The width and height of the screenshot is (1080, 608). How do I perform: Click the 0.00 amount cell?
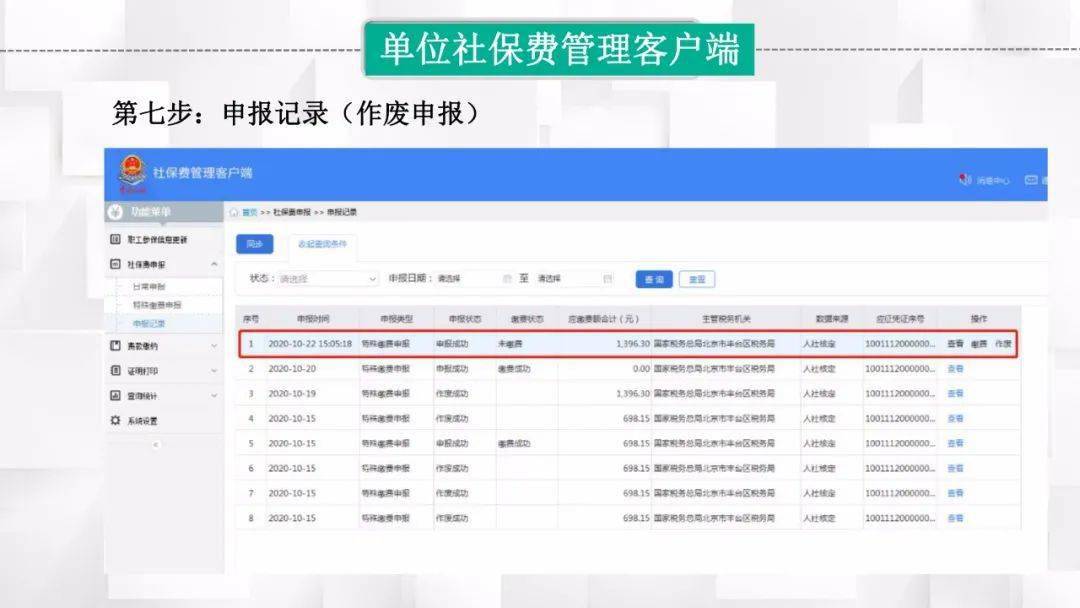click(641, 368)
